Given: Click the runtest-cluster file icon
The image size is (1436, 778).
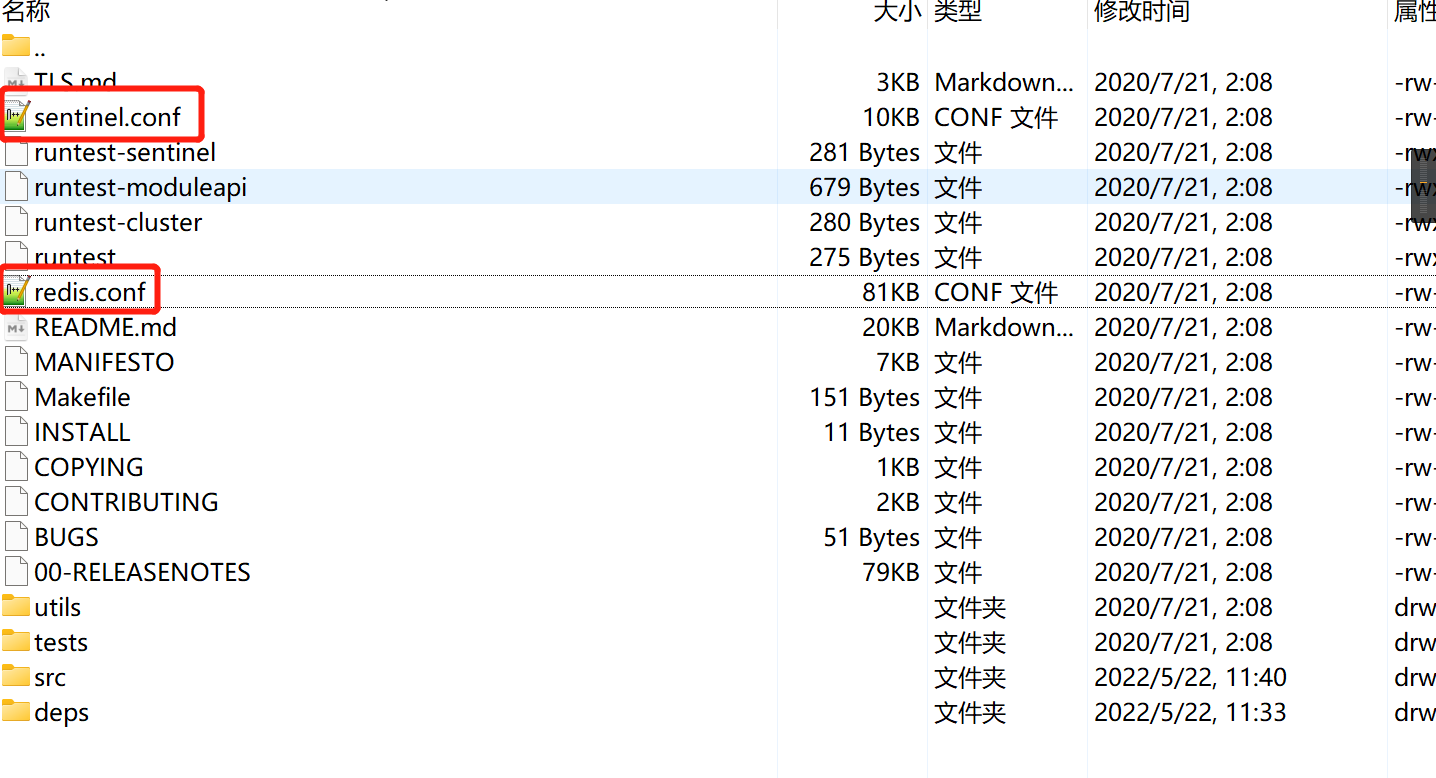Looking at the screenshot, I should (x=16, y=222).
